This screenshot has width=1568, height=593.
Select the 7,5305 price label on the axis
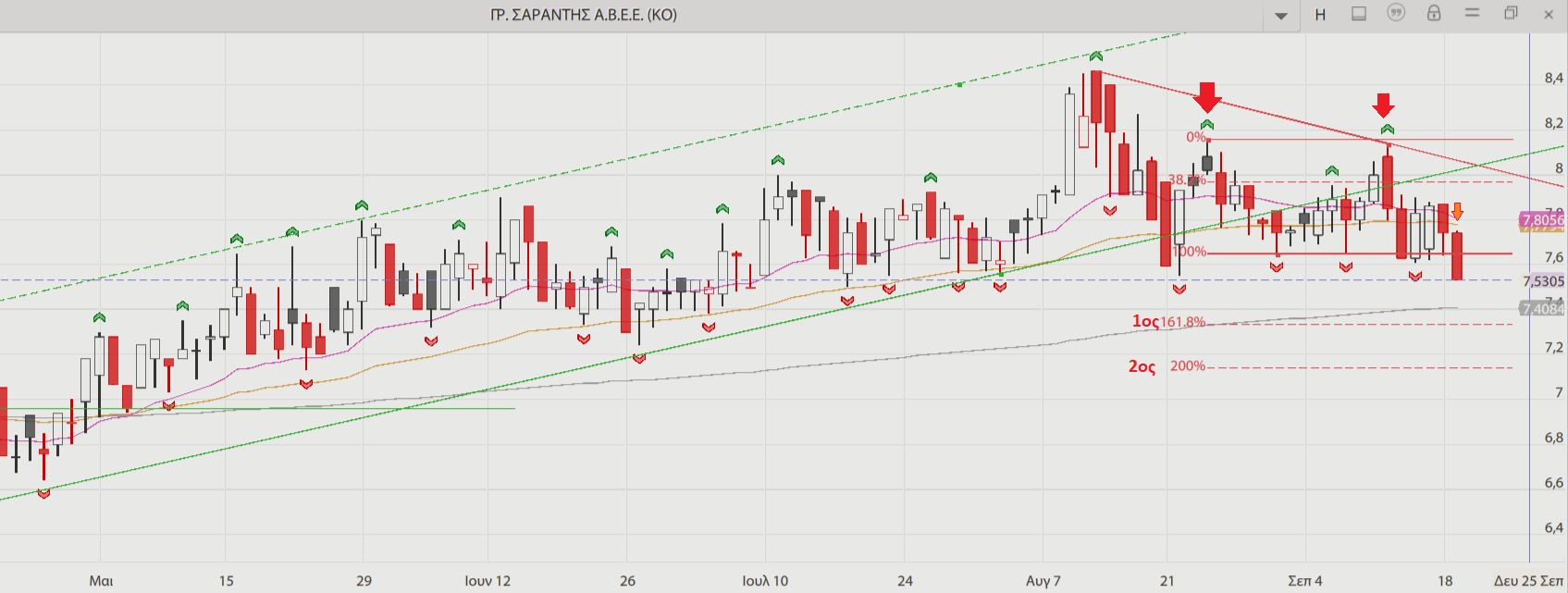(1543, 281)
